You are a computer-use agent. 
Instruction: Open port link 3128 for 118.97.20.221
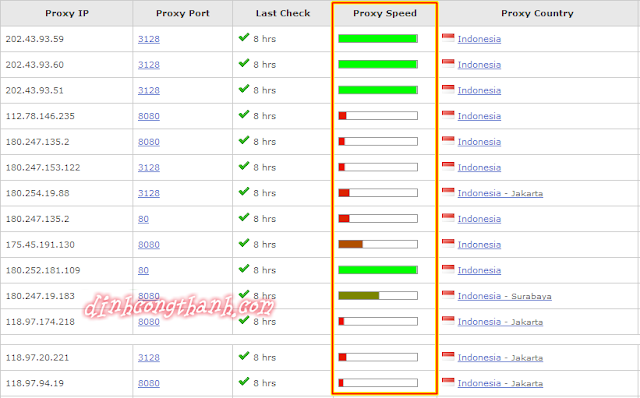149,358
